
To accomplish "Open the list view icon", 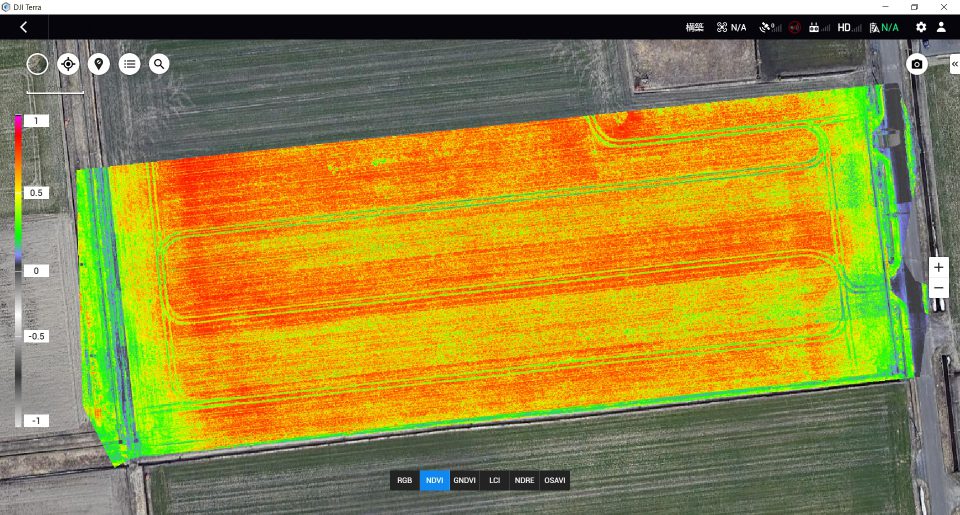I will (x=129, y=64).
